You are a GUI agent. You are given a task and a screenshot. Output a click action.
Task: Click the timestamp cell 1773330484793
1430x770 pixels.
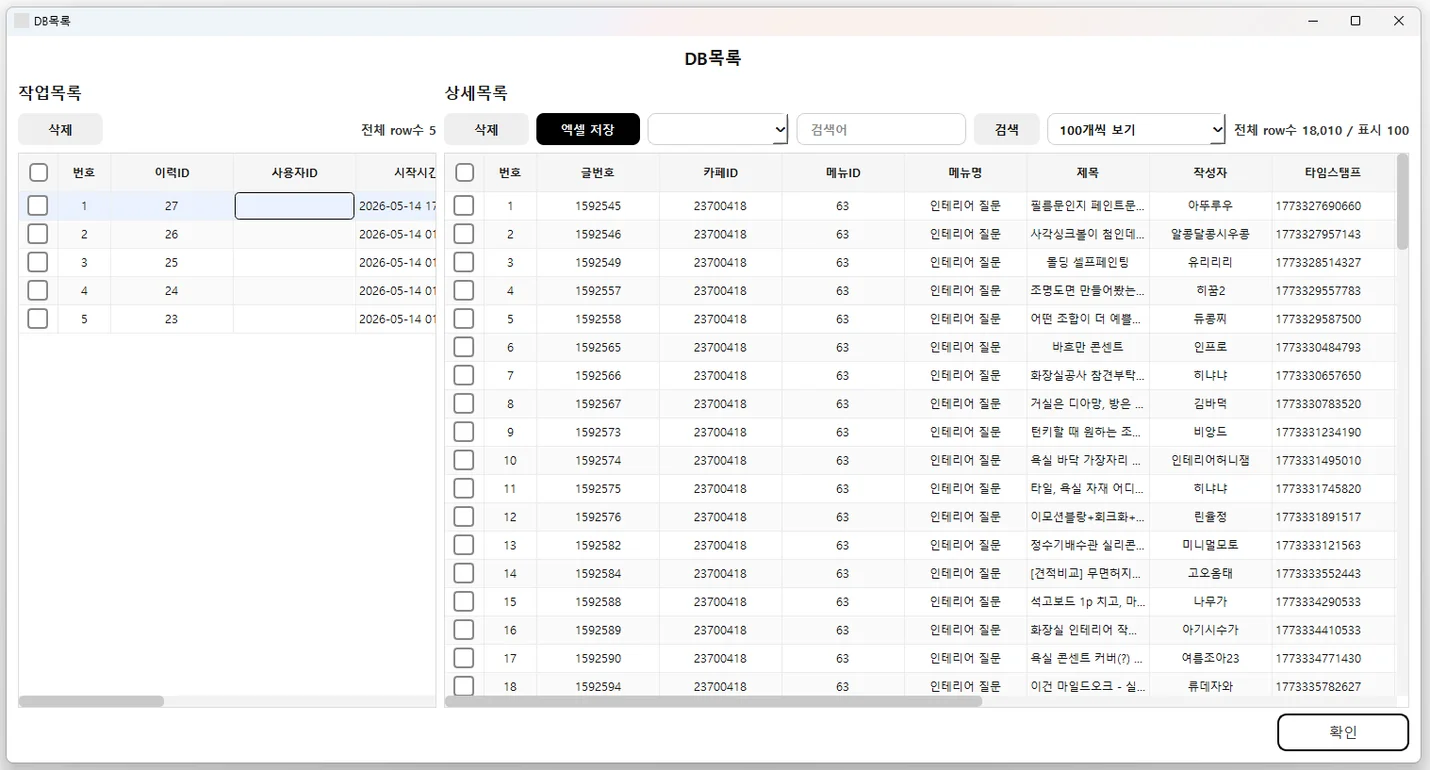pos(1333,347)
